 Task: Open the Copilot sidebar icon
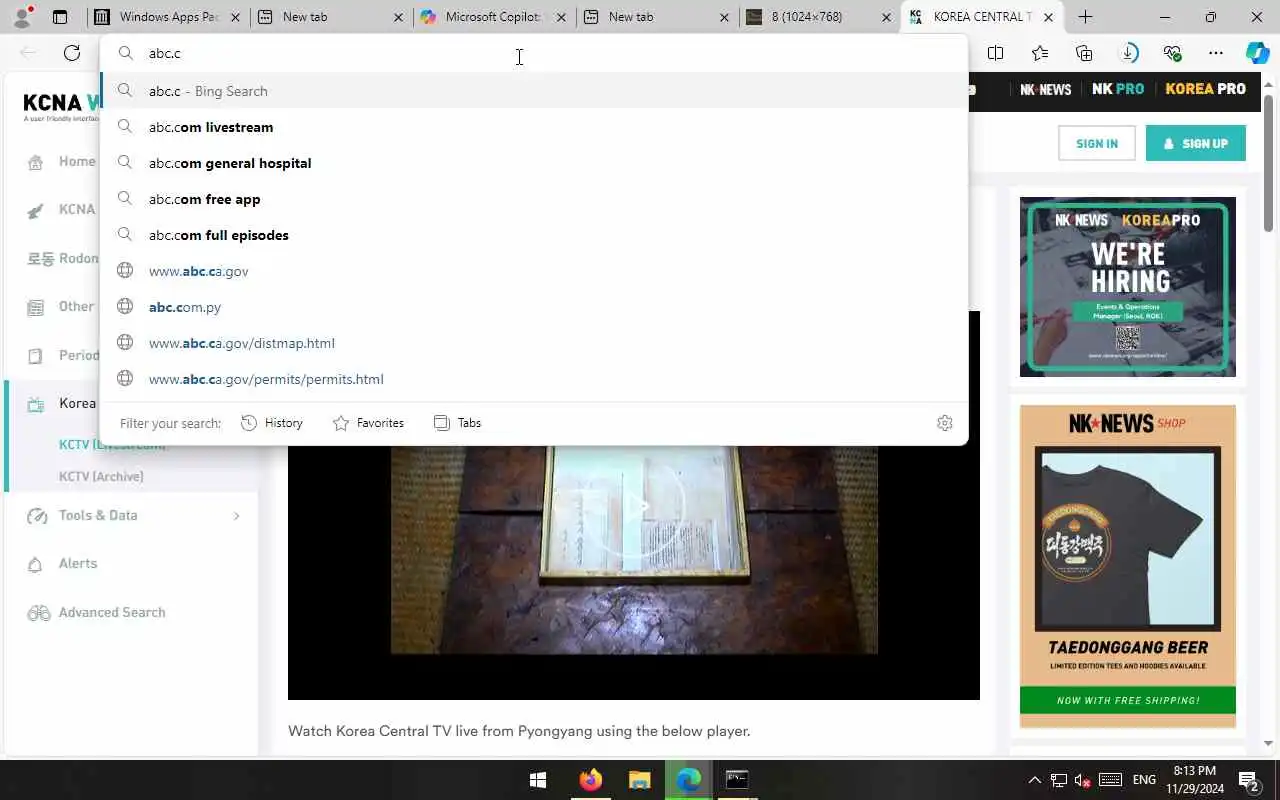(1257, 53)
